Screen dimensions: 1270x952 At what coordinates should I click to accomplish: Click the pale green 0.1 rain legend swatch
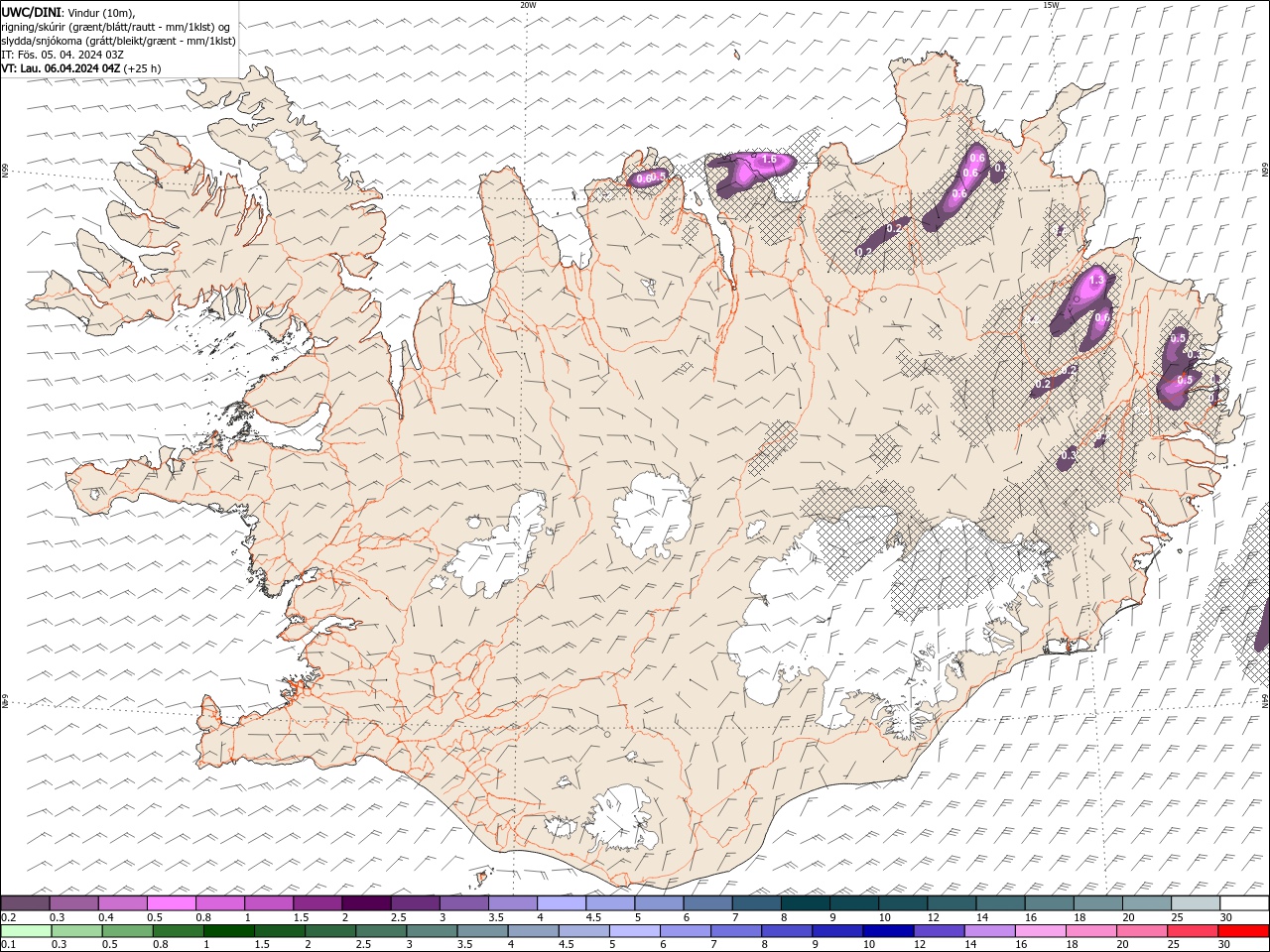27,931
